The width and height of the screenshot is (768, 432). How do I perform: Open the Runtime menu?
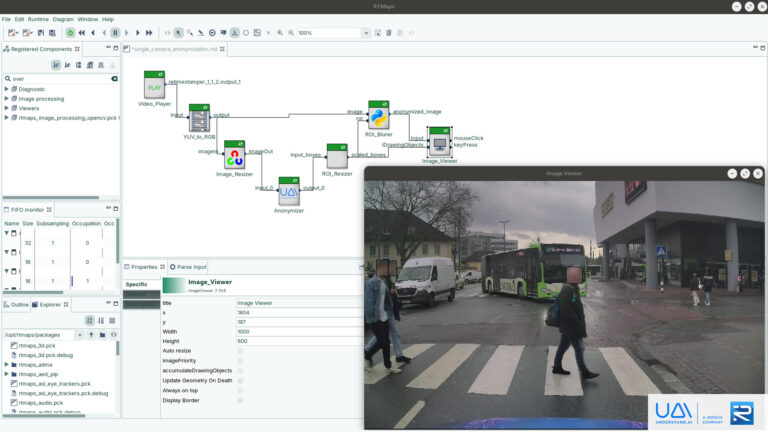38,19
